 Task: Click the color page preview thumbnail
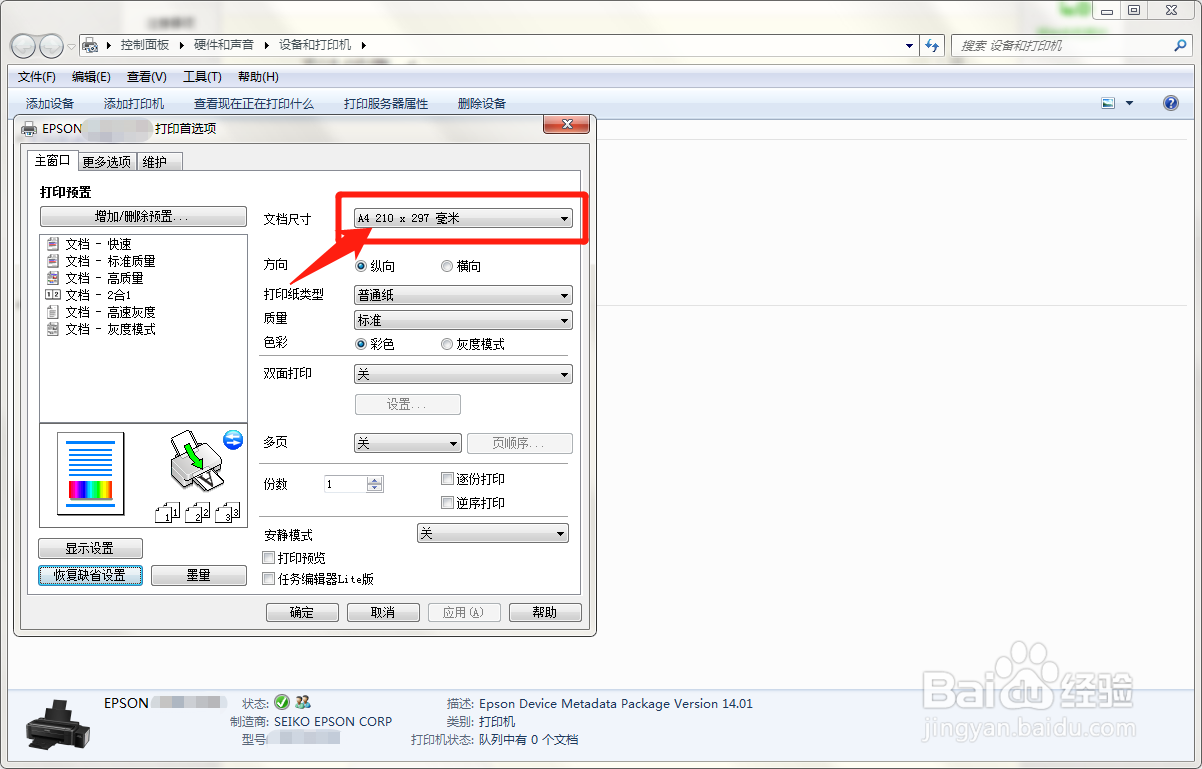coord(91,473)
